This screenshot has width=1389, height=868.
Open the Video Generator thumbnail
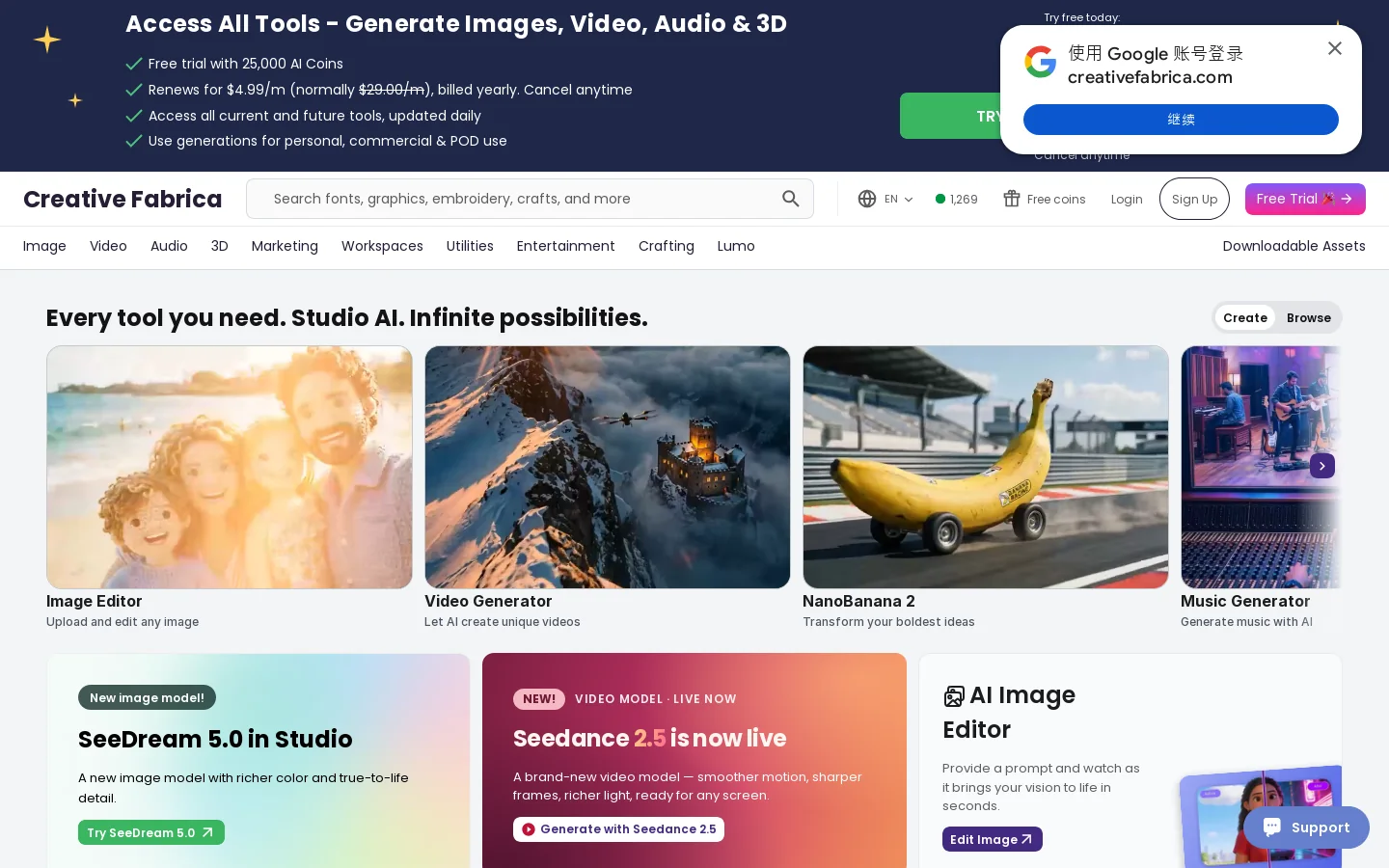(608, 467)
